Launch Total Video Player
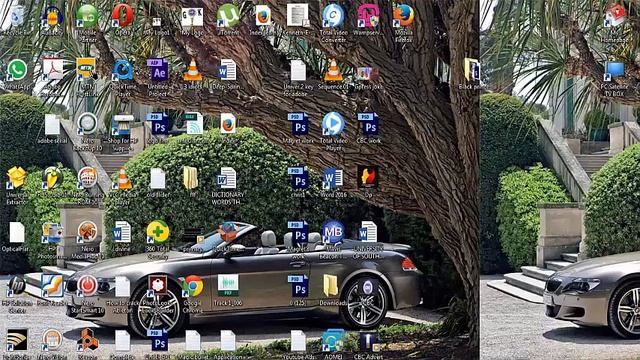 coord(333,124)
